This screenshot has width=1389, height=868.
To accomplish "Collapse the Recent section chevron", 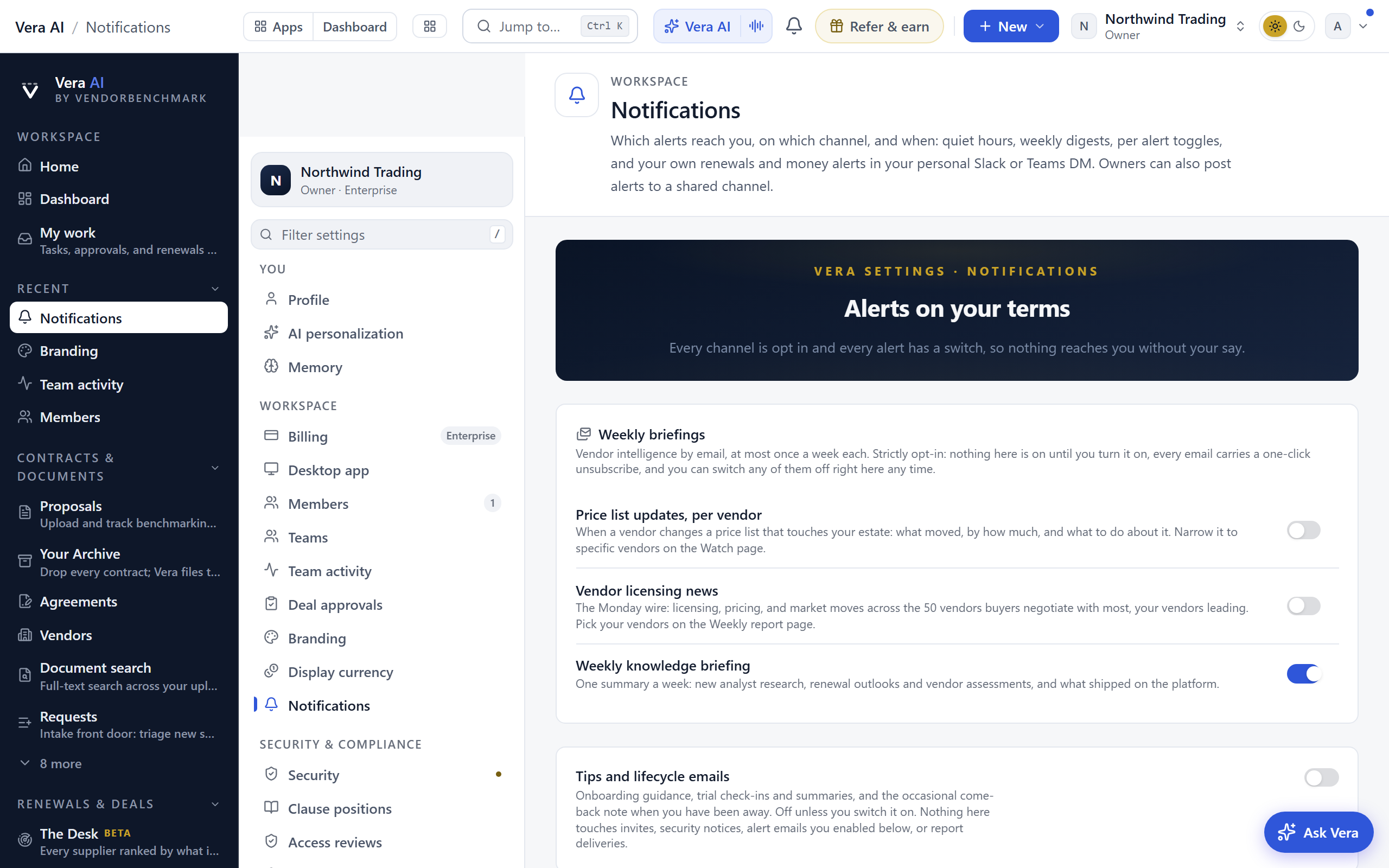I will [215, 289].
